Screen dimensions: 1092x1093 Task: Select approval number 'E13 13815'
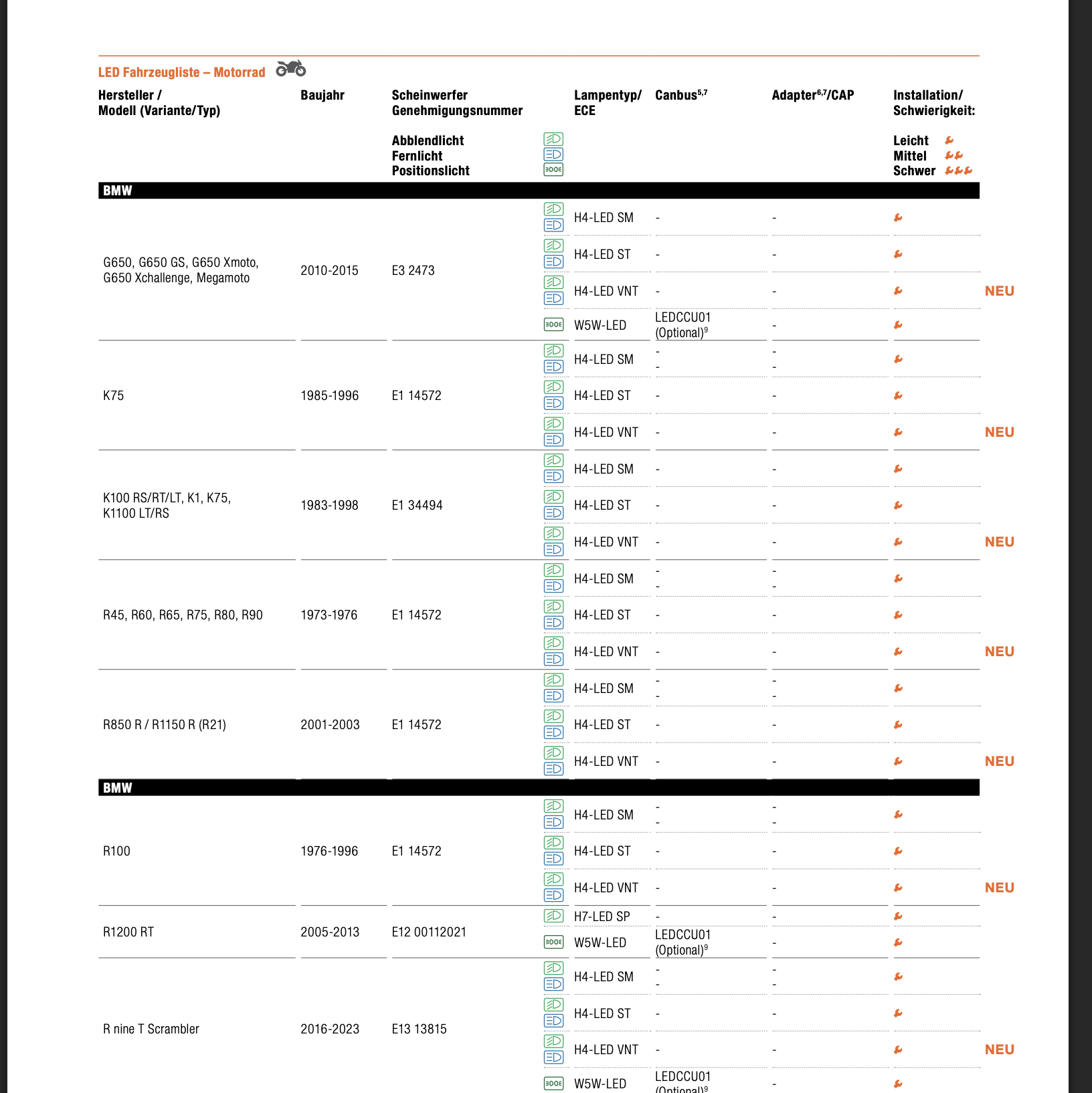coord(419,1029)
